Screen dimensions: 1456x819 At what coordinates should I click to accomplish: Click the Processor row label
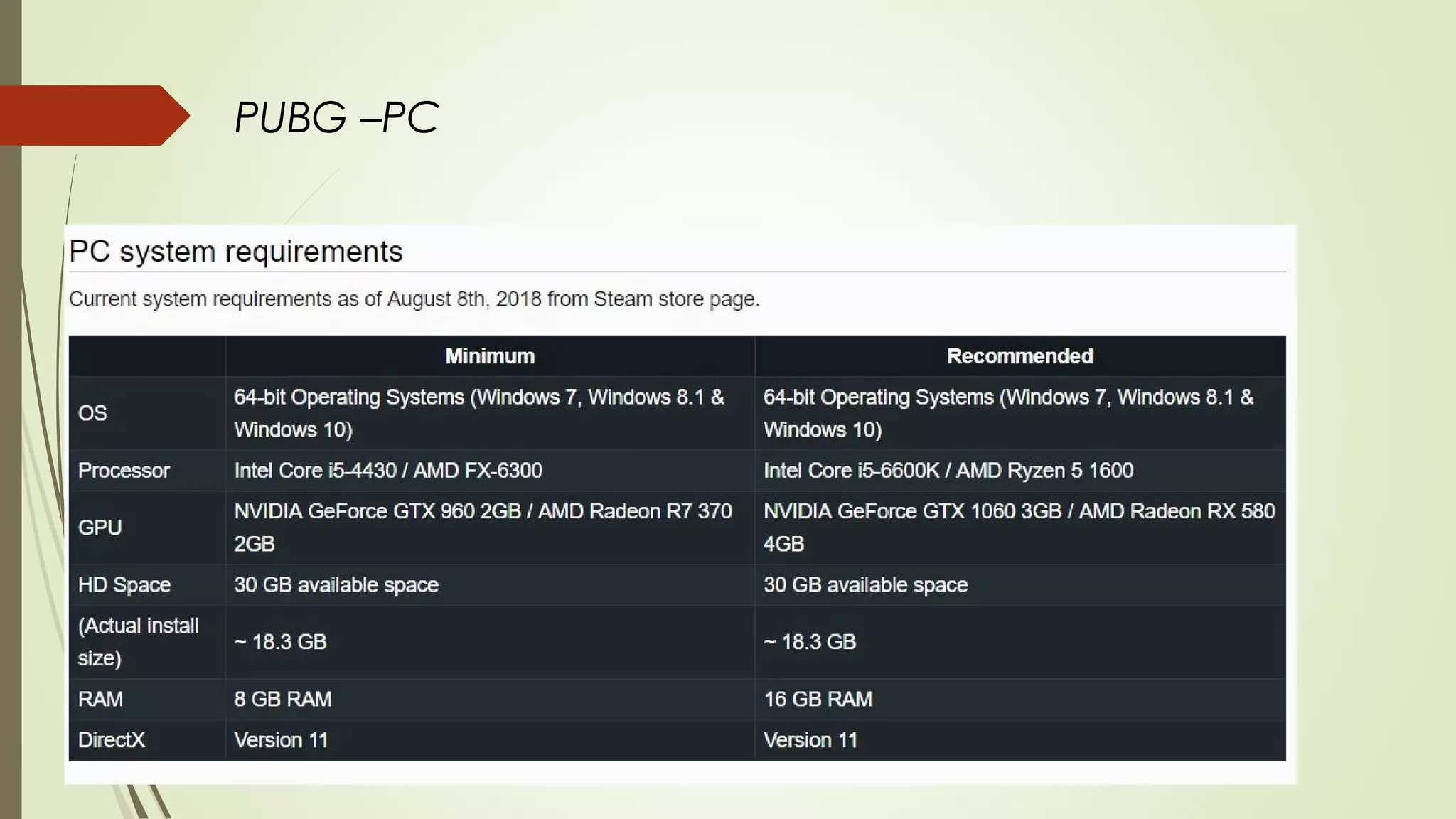pyautogui.click(x=124, y=470)
